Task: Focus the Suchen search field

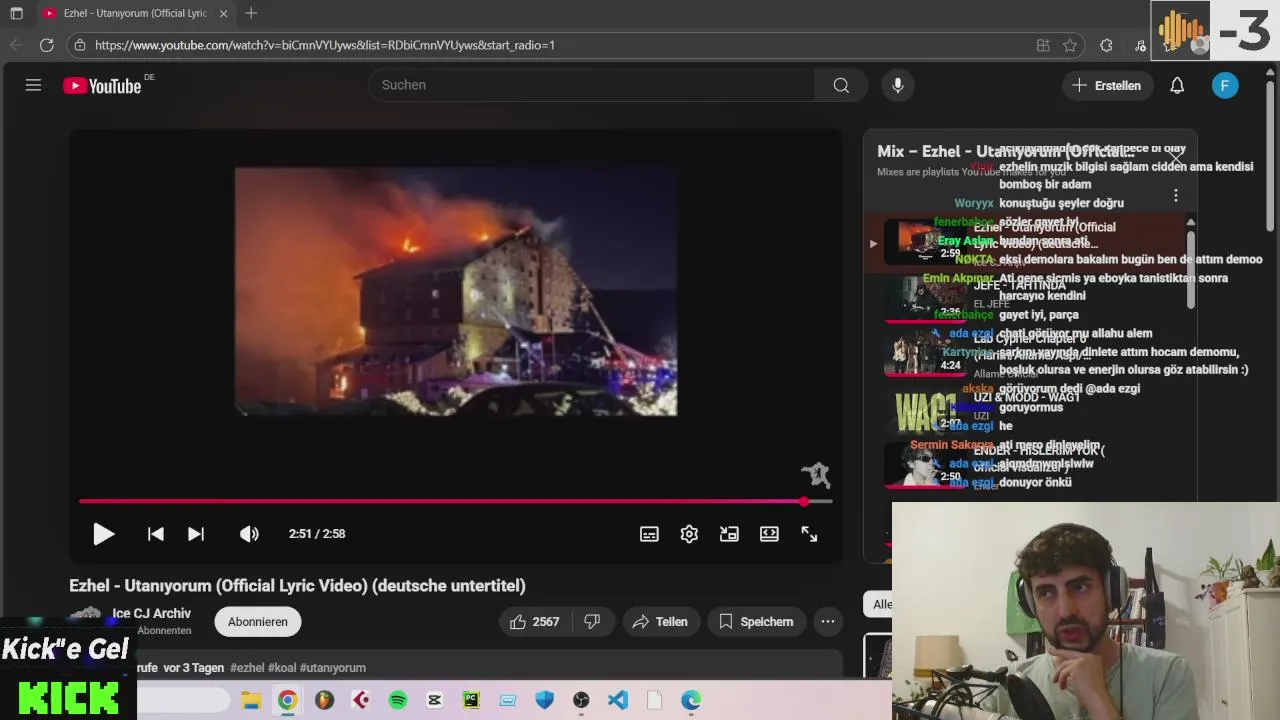Action: (590, 85)
